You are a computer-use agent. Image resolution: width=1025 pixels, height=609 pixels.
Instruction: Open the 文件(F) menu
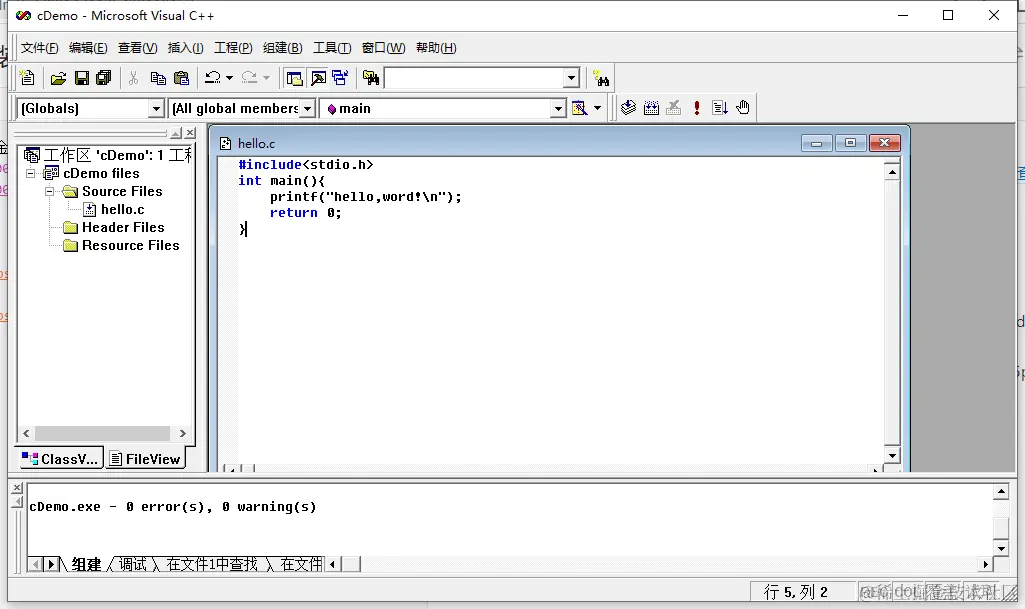pos(39,48)
